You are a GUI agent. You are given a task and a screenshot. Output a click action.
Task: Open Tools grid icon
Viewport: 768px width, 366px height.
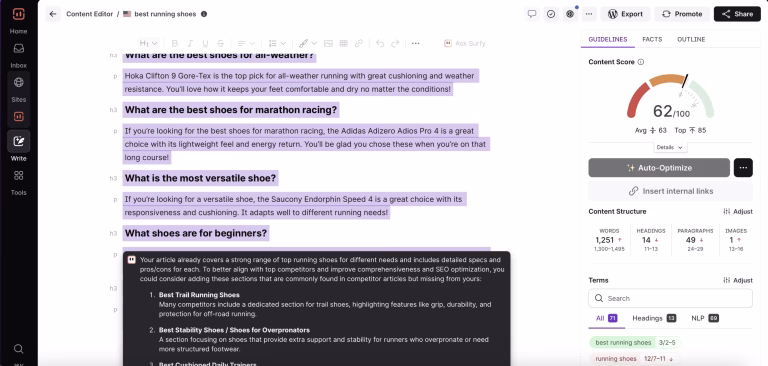19,175
